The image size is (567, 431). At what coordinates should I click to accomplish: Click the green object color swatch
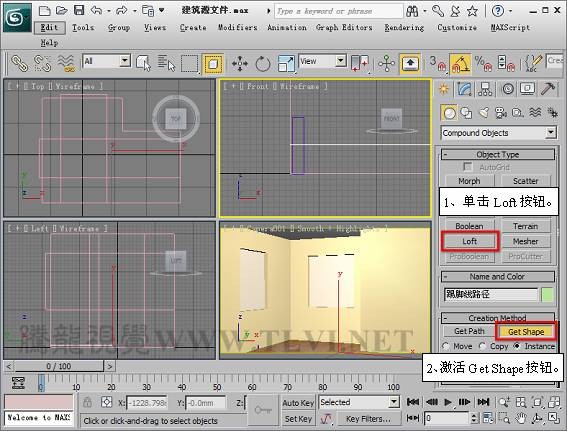[x=547, y=295]
